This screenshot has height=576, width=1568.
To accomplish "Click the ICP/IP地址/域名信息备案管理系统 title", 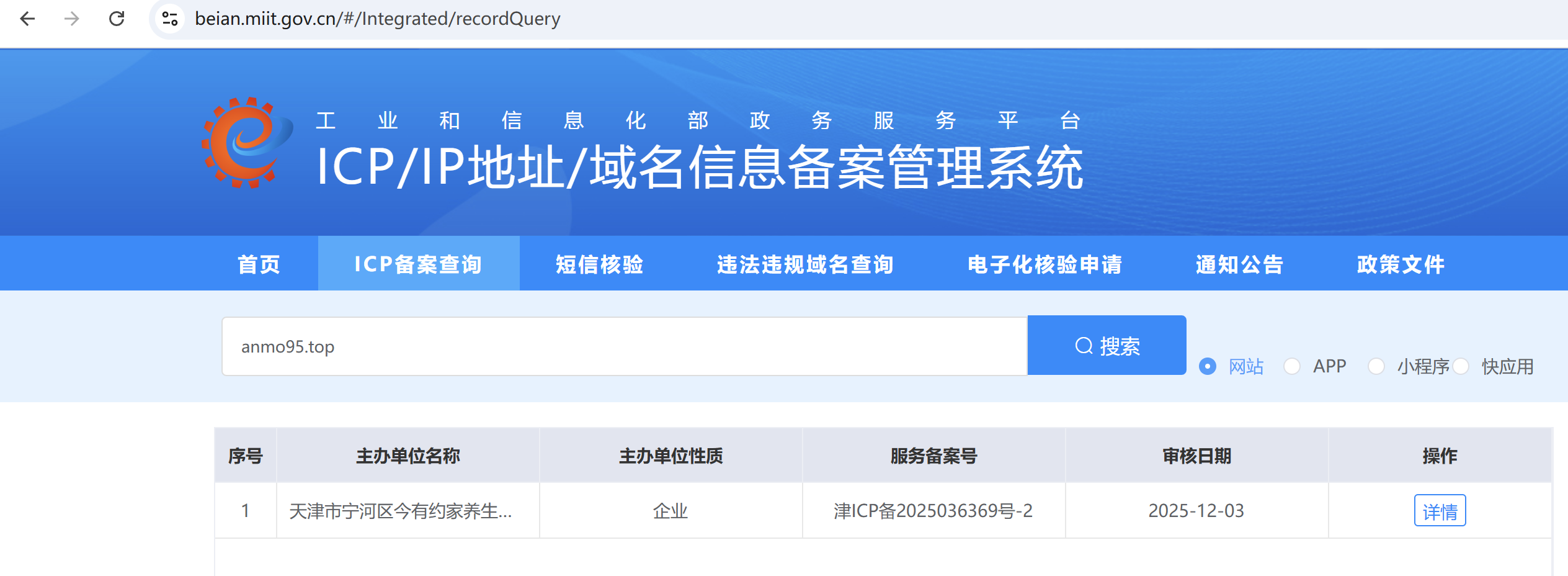I will coord(700,168).
